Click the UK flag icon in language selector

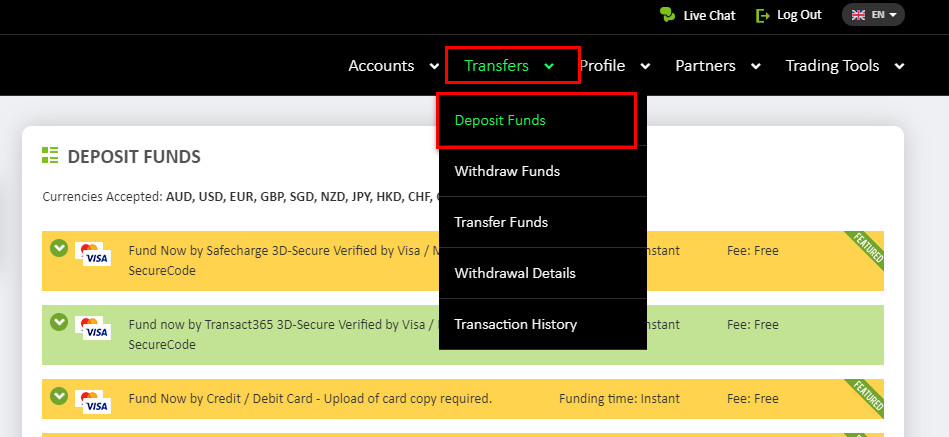(x=858, y=15)
